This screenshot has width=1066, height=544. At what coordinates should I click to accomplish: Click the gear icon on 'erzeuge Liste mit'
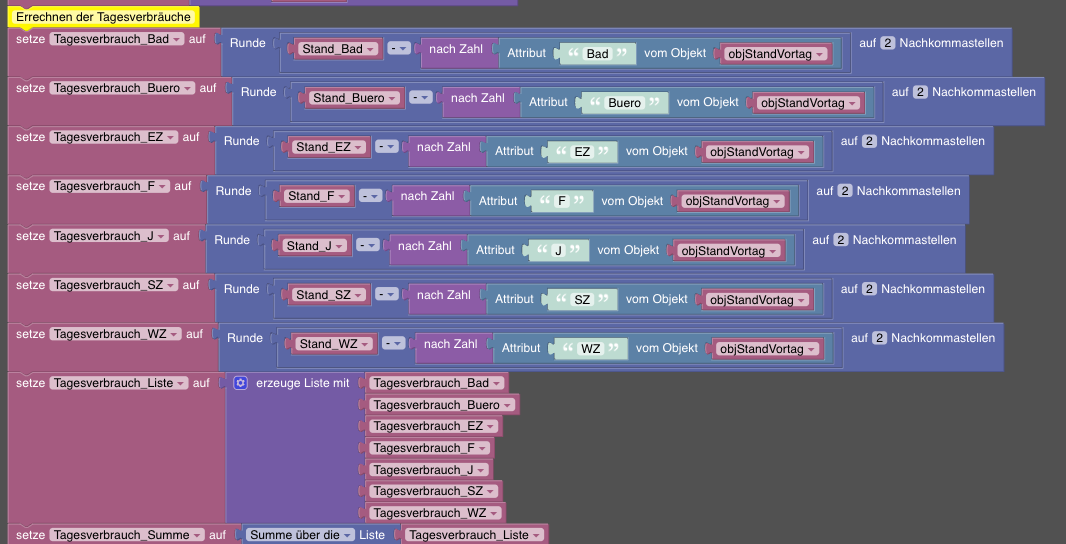coord(240,383)
